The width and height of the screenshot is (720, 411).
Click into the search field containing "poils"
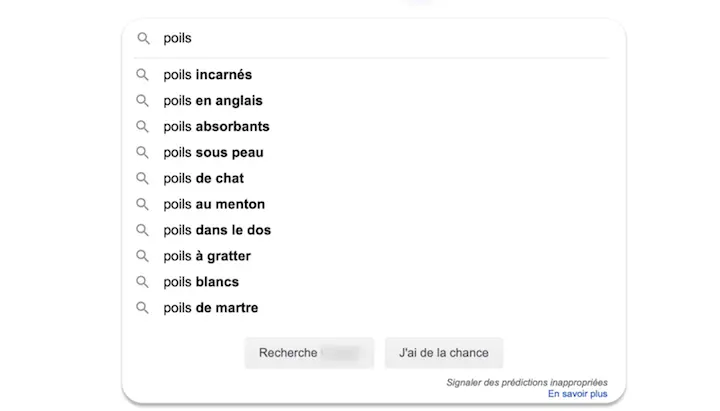tap(380, 38)
